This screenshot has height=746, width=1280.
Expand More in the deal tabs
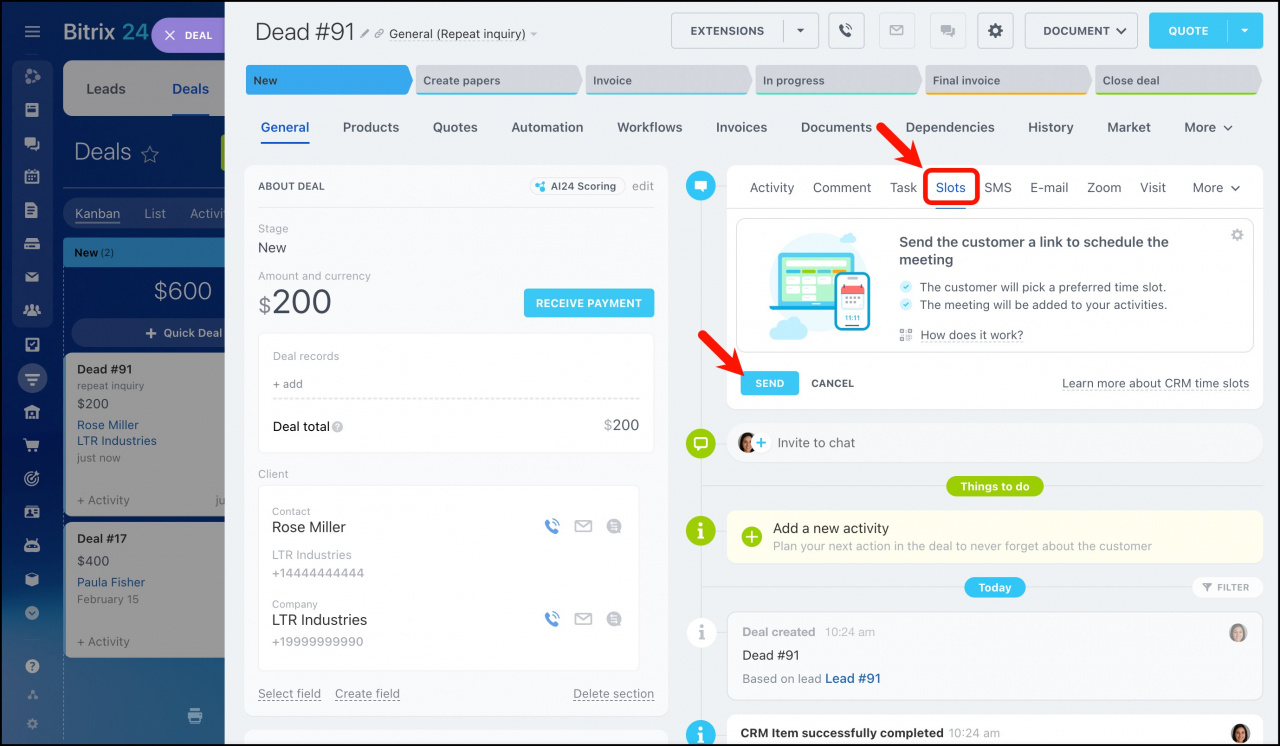pyautogui.click(x=1208, y=127)
